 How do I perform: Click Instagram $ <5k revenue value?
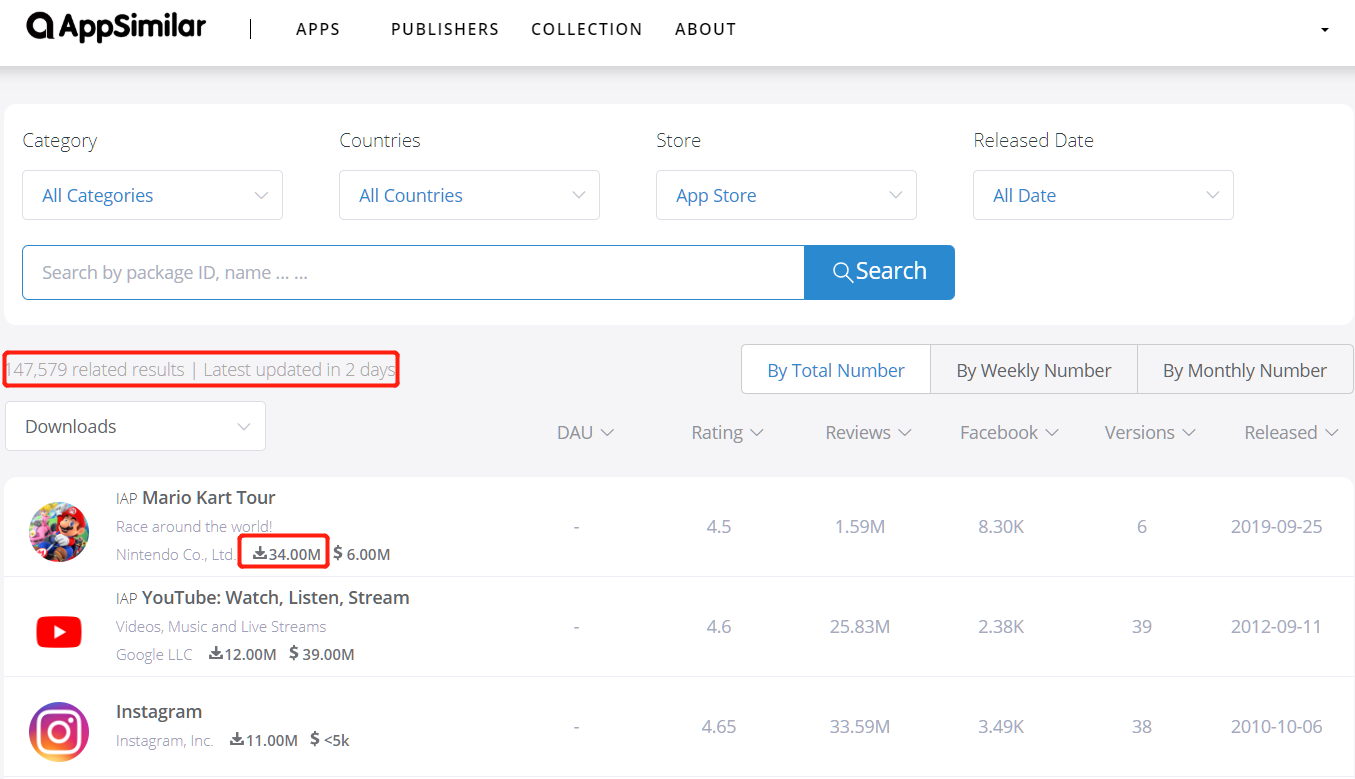330,740
